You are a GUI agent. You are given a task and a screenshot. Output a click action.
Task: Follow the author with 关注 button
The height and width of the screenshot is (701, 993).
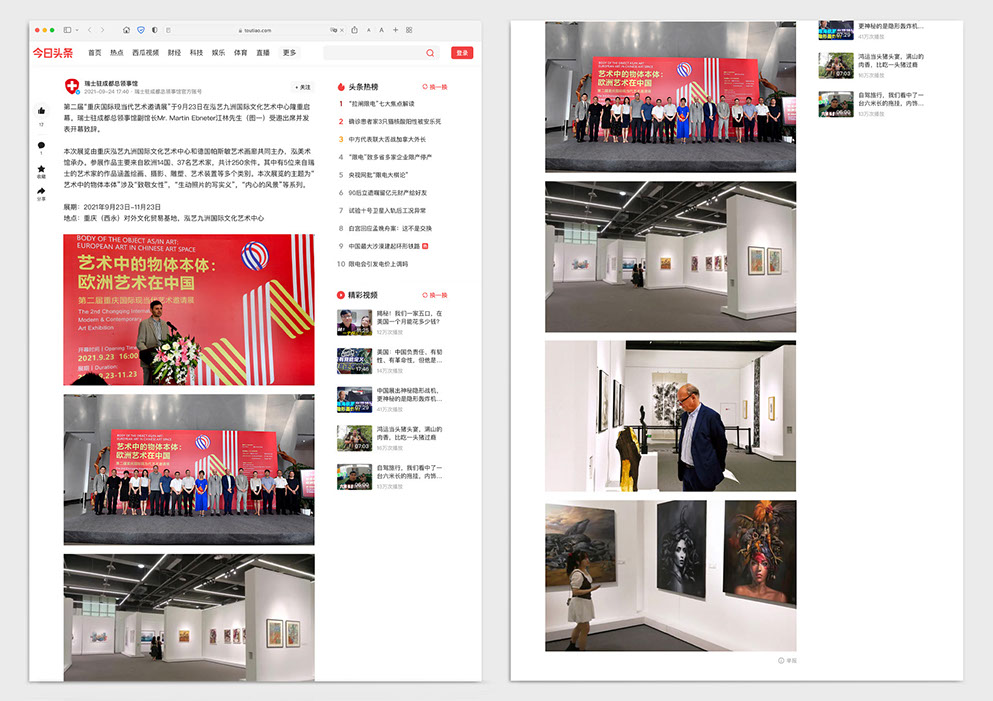point(303,87)
